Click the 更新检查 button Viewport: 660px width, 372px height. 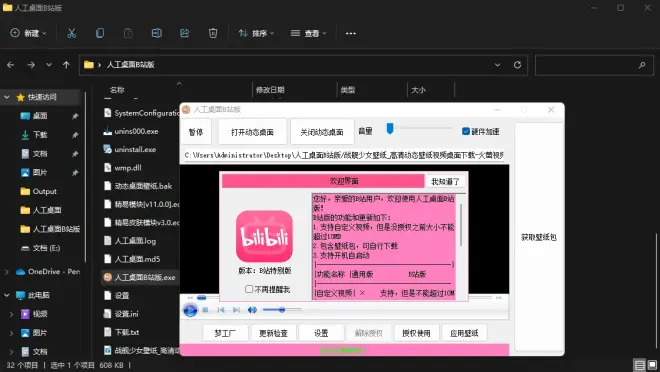click(274, 333)
